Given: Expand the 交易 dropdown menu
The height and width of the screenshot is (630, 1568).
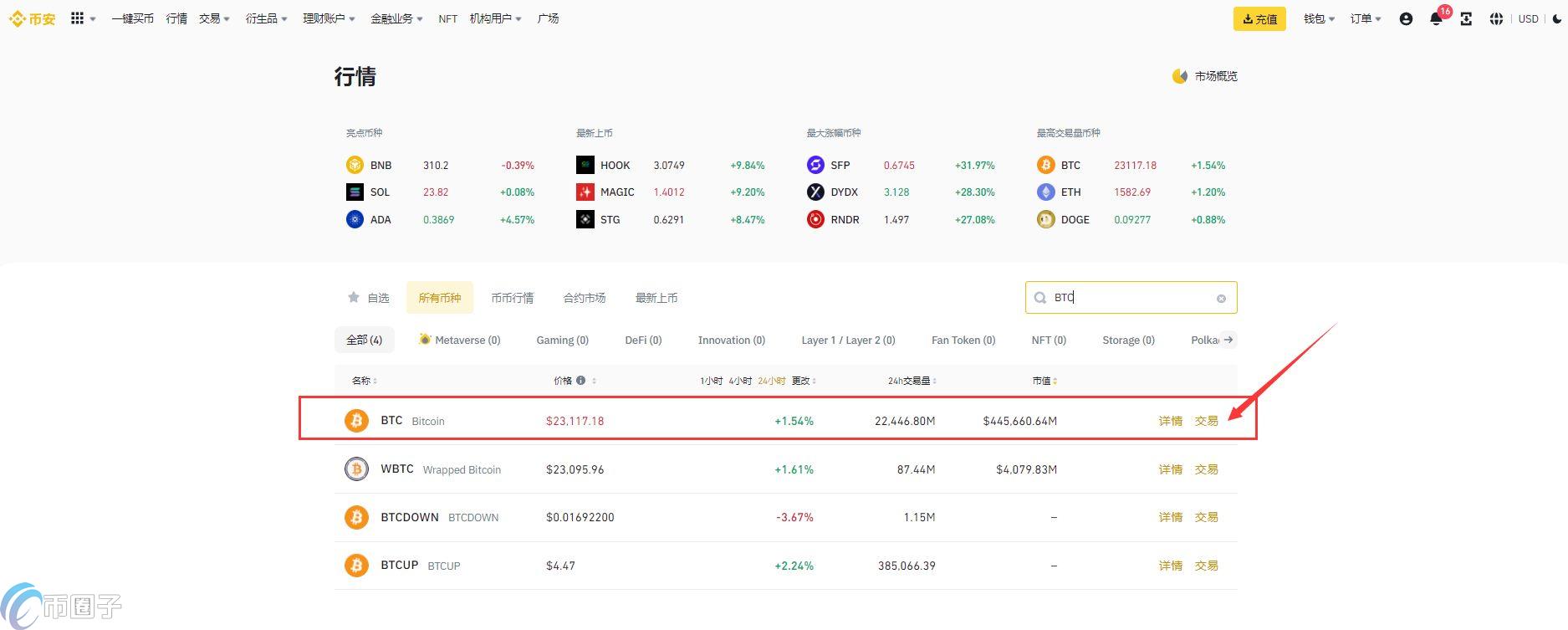Looking at the screenshot, I should (215, 18).
